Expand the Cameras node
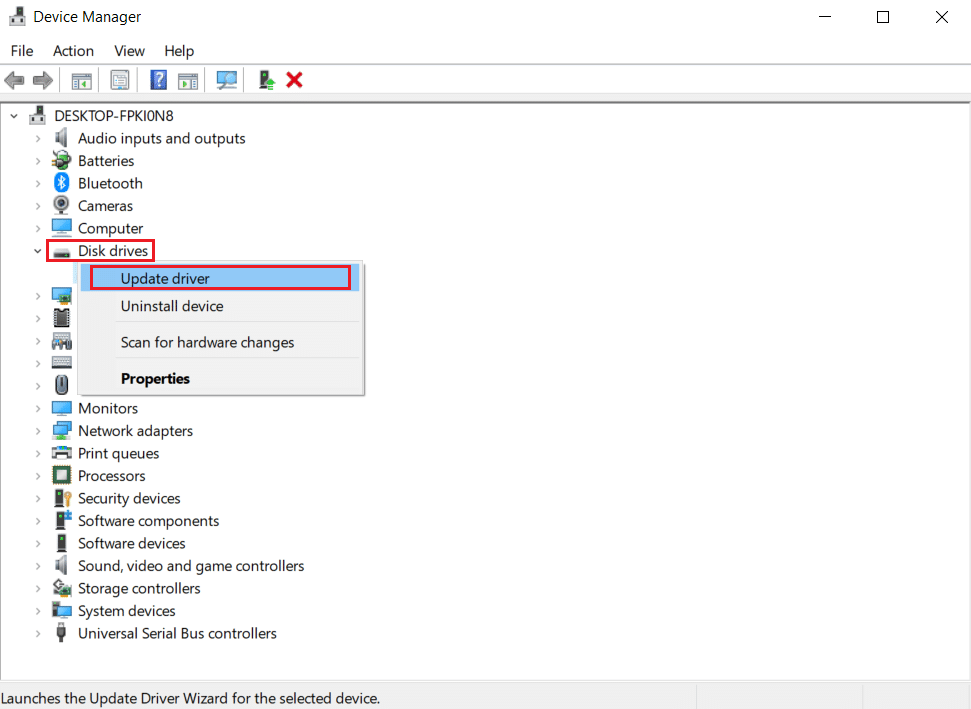Image resolution: width=971 pixels, height=709 pixels. (x=38, y=206)
